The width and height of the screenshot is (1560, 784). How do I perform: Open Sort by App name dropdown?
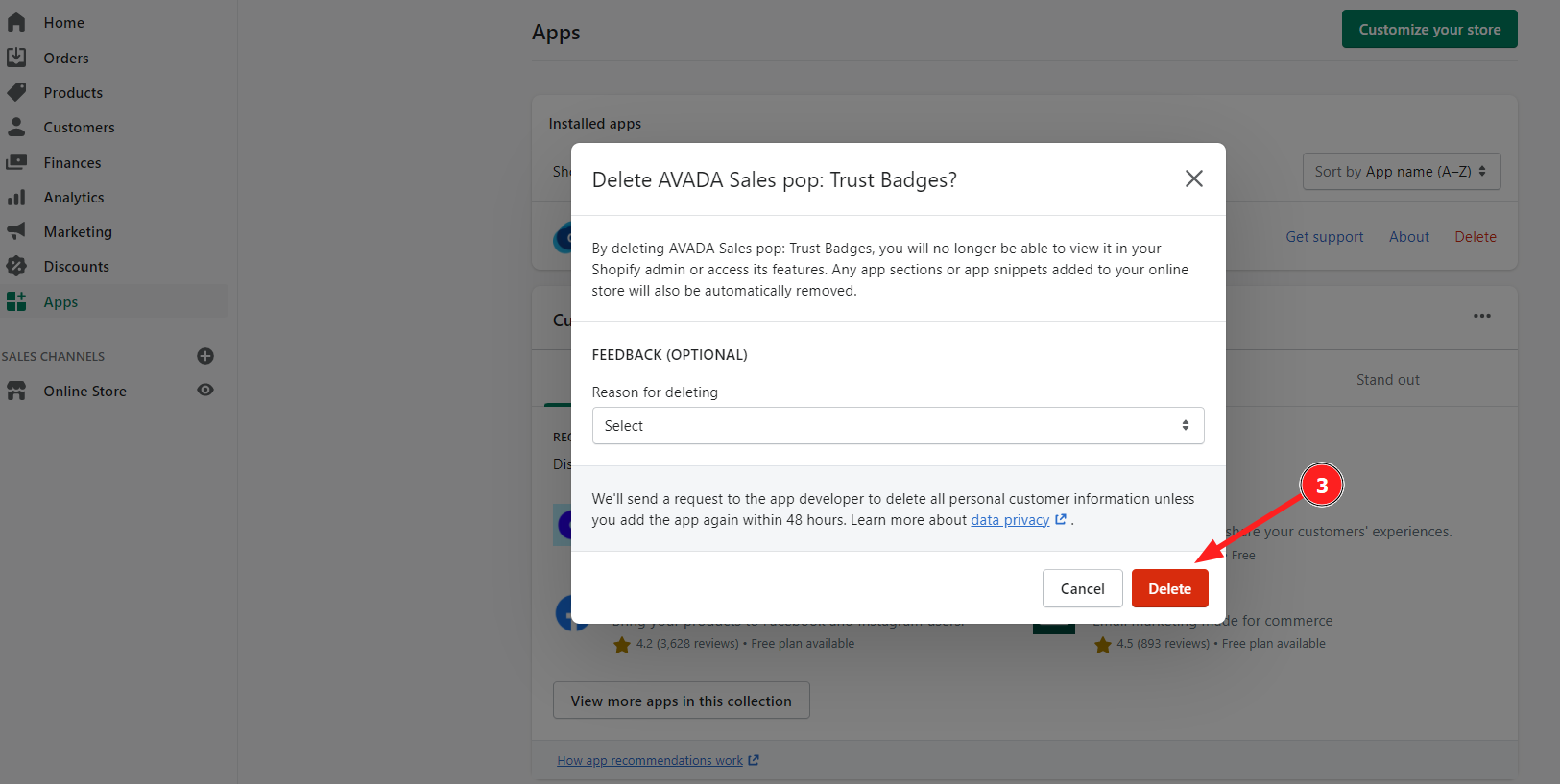pyautogui.click(x=1401, y=171)
